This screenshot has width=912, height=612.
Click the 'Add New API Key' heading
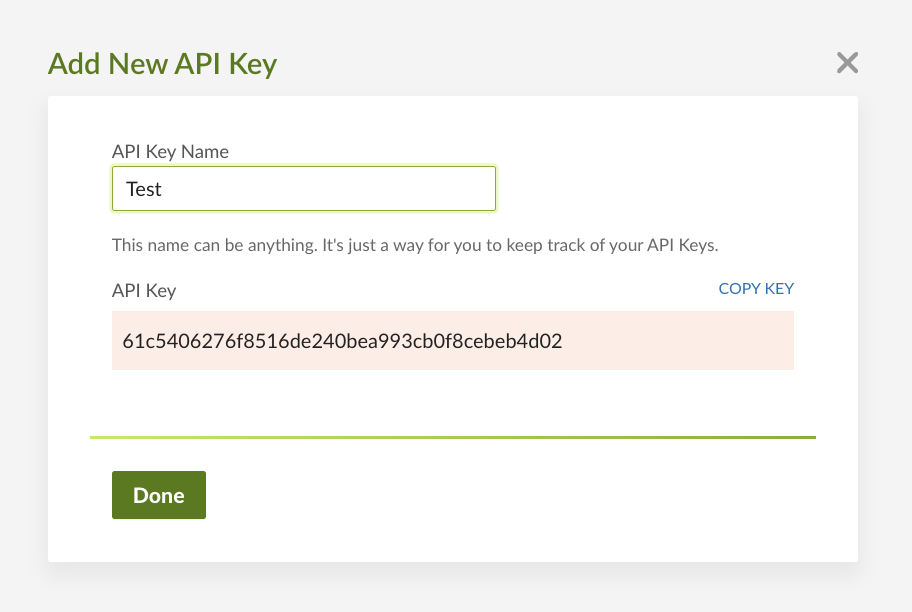162,65
